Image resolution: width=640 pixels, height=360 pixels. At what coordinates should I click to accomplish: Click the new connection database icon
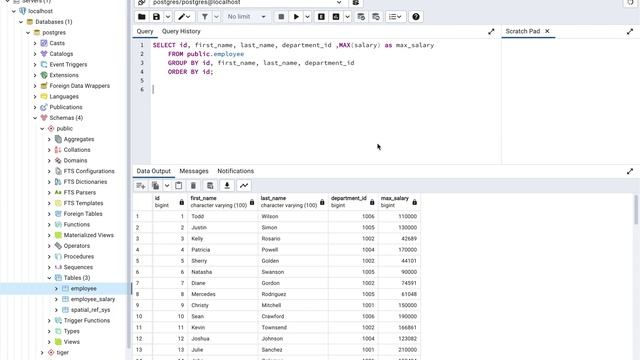pos(356,2)
